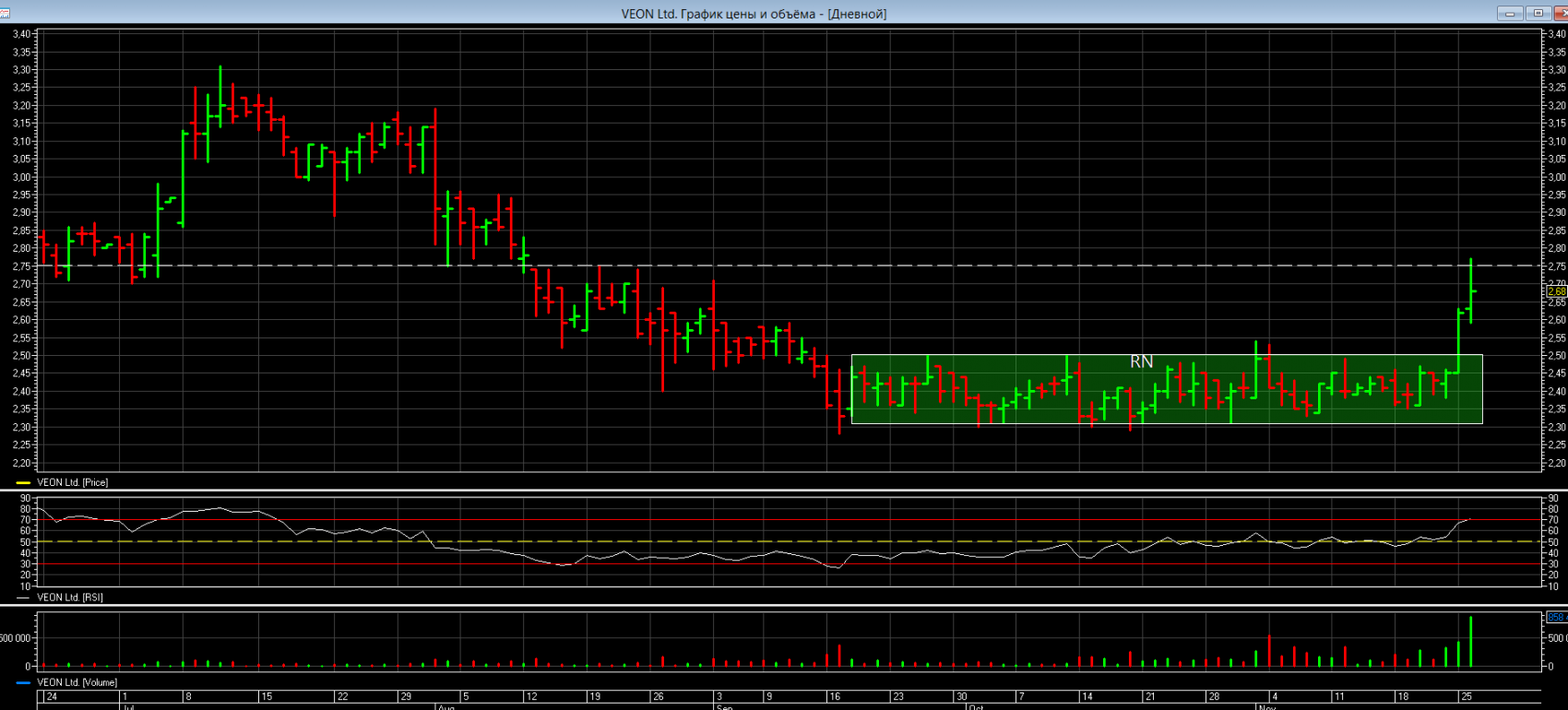Click the date label '11' on the time axis
Viewport: 1568px width, 710px height.
coord(1339,696)
